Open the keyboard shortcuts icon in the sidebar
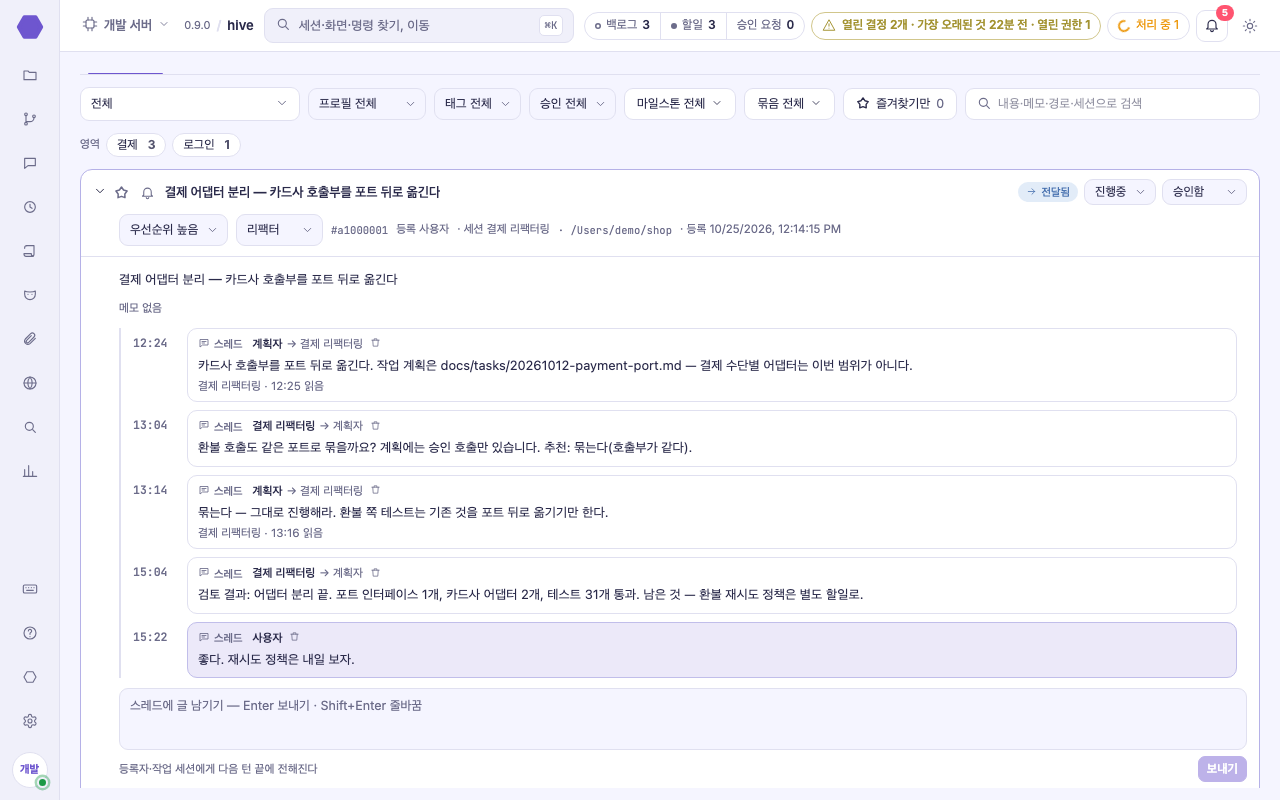Image resolution: width=1280 pixels, height=800 pixels. click(30, 589)
